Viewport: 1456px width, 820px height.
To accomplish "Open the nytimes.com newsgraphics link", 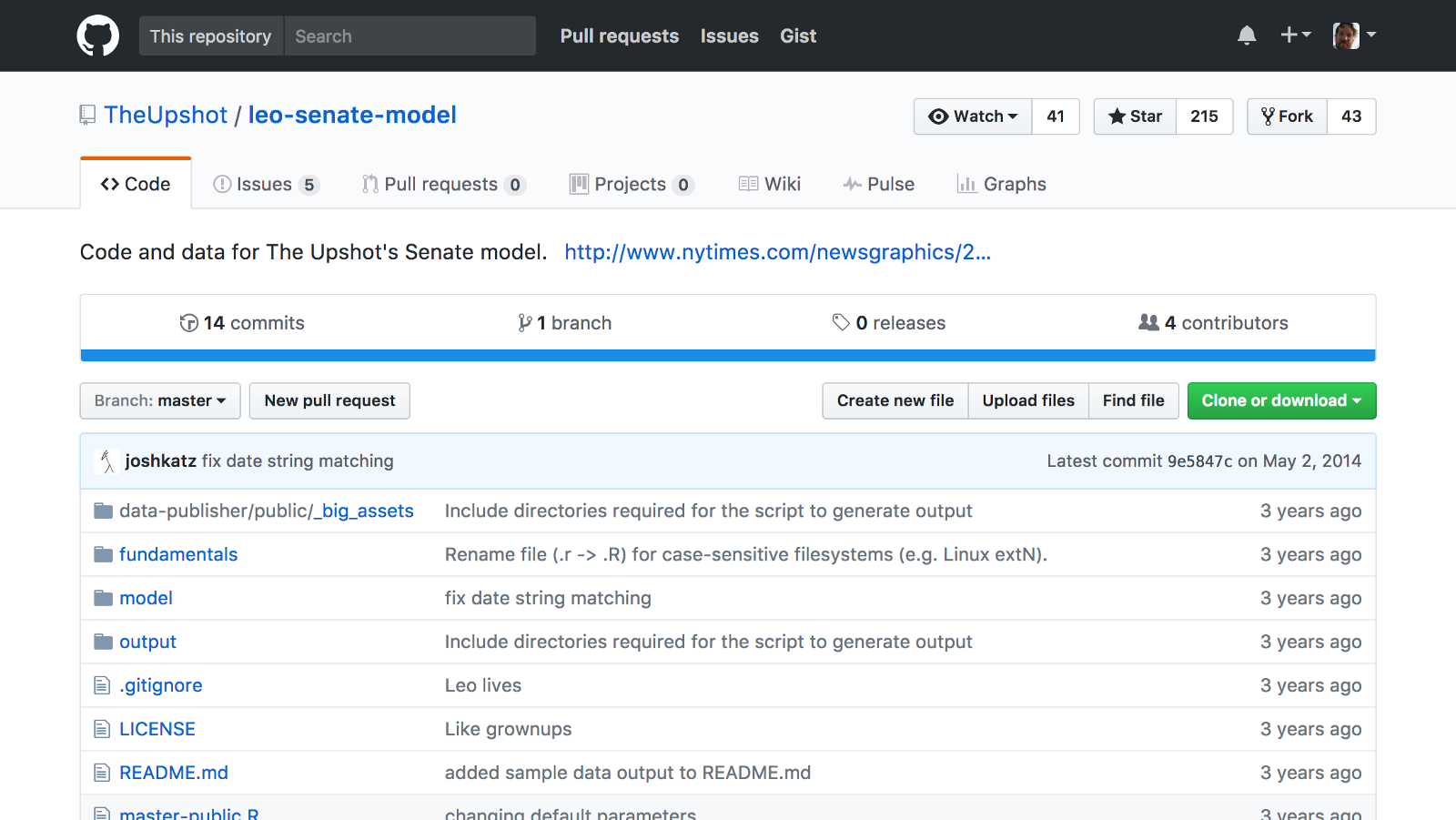I will pos(777,252).
